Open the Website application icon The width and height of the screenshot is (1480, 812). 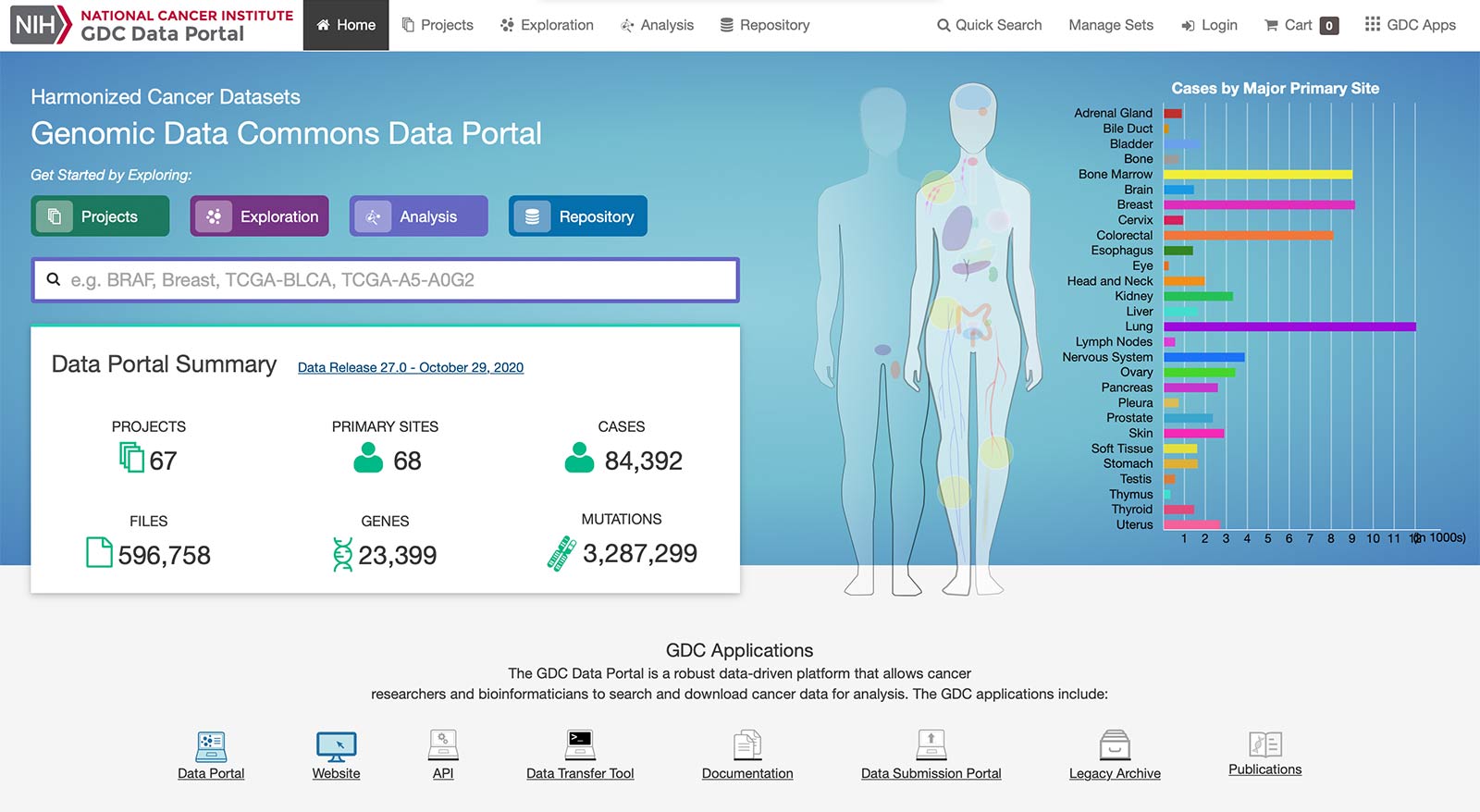click(336, 746)
